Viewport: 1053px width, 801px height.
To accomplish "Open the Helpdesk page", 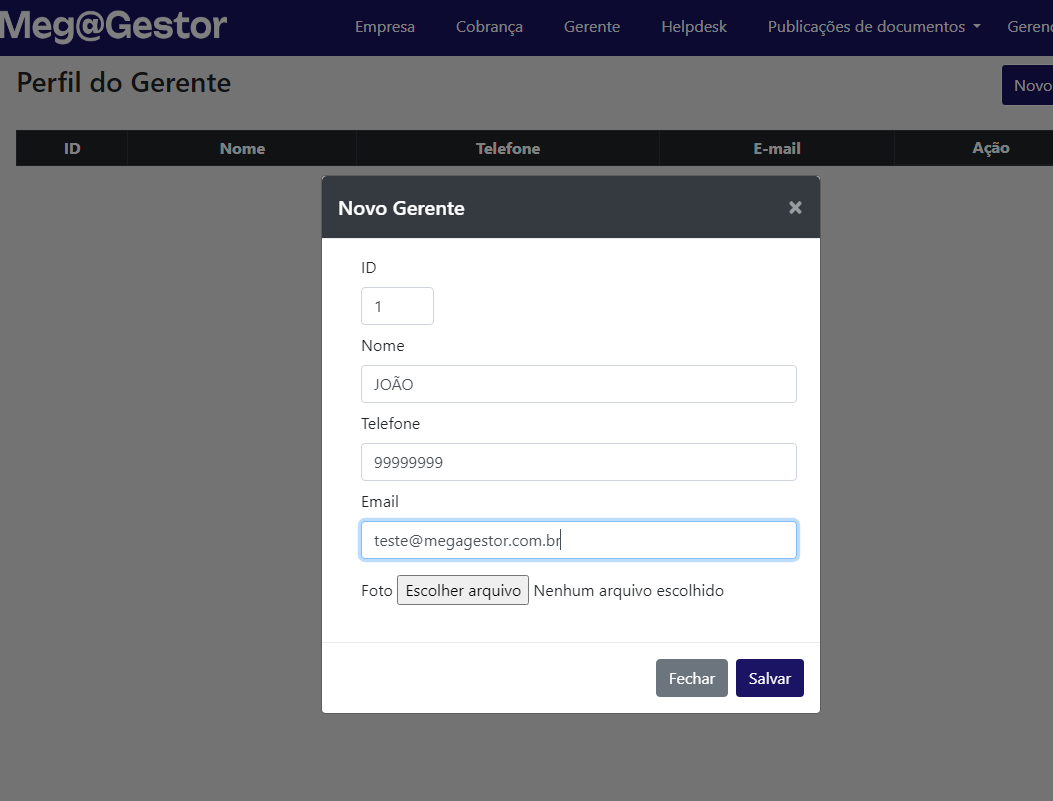I will (694, 27).
